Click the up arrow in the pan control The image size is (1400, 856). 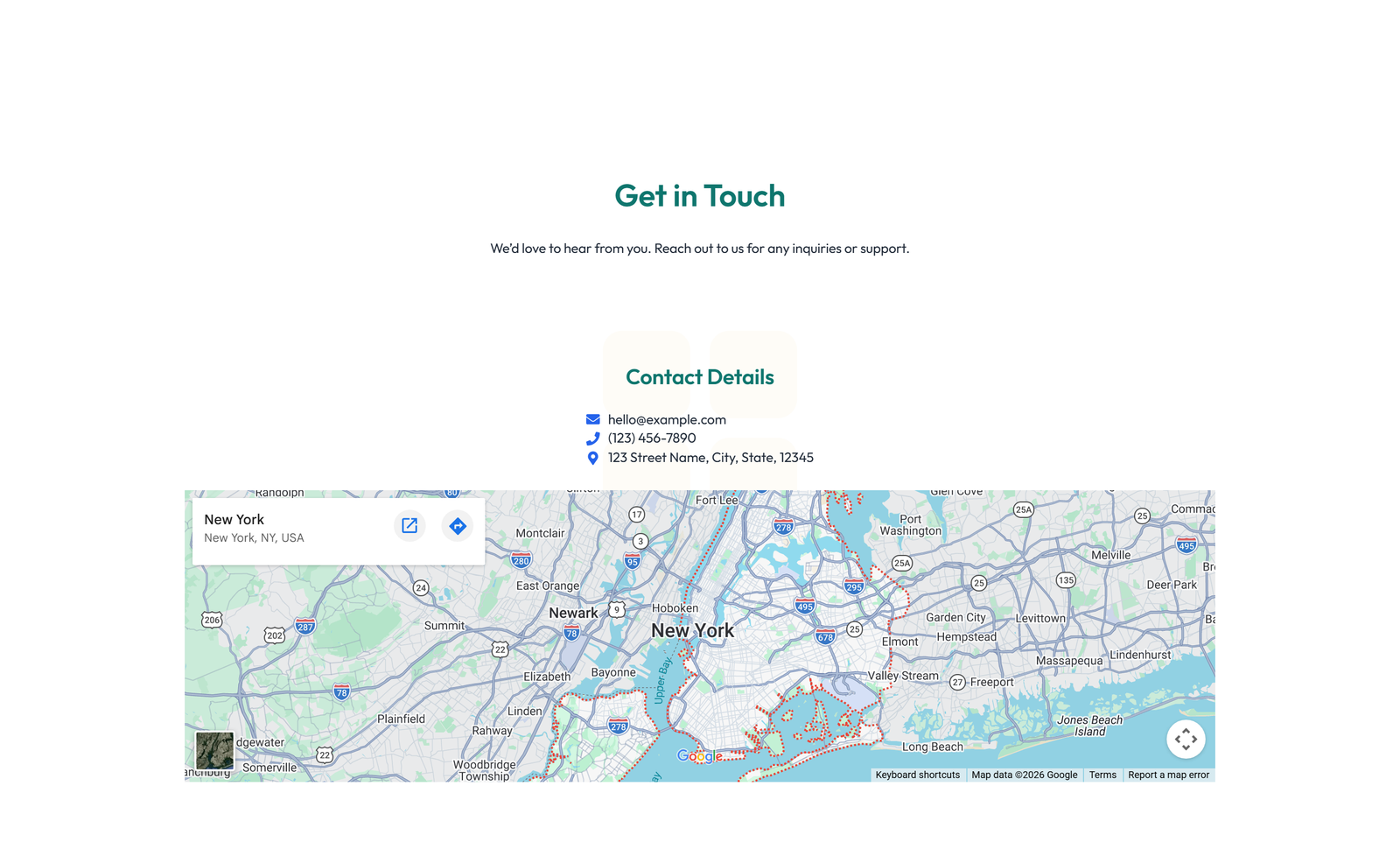(1186, 729)
